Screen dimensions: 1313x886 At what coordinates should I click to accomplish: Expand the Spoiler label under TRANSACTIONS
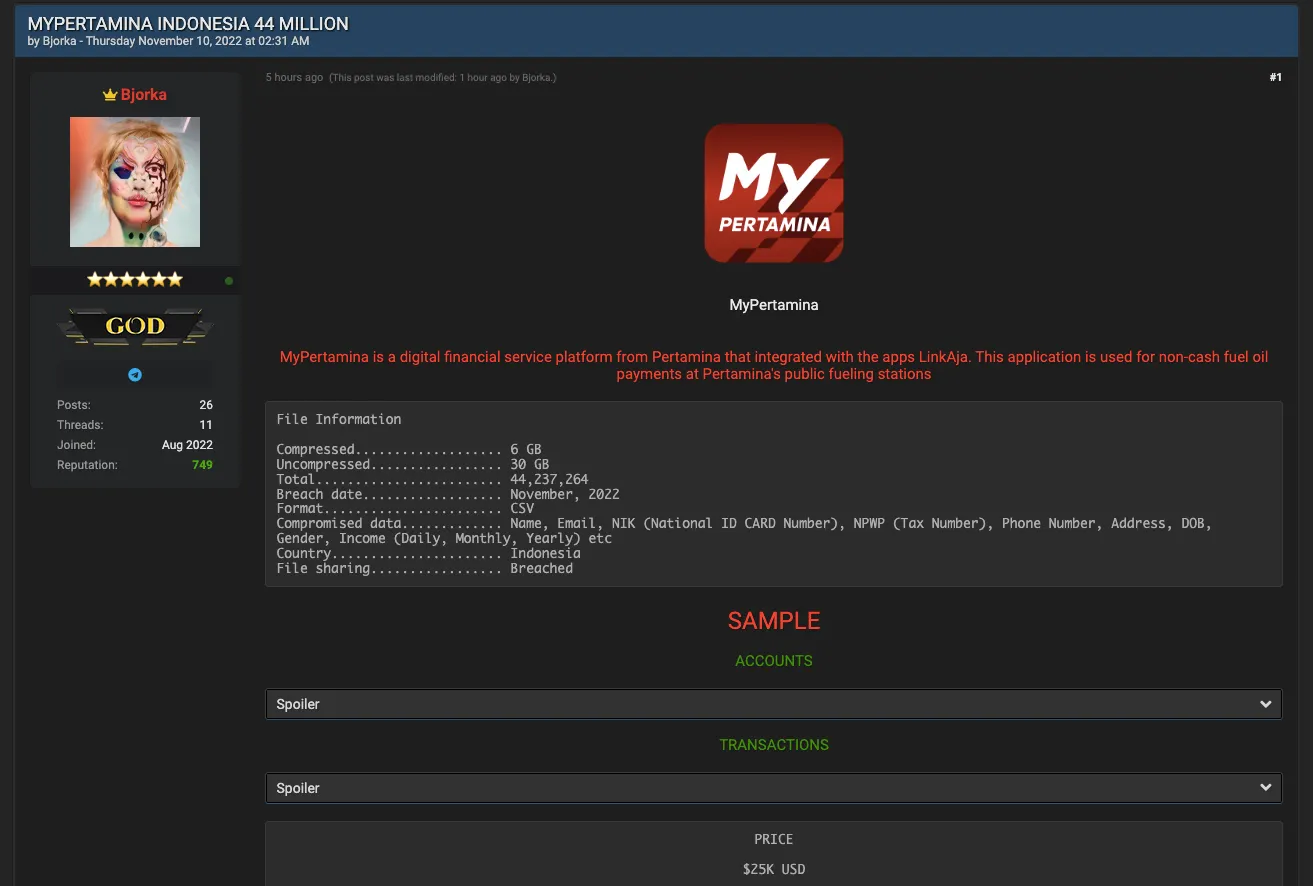tap(298, 788)
